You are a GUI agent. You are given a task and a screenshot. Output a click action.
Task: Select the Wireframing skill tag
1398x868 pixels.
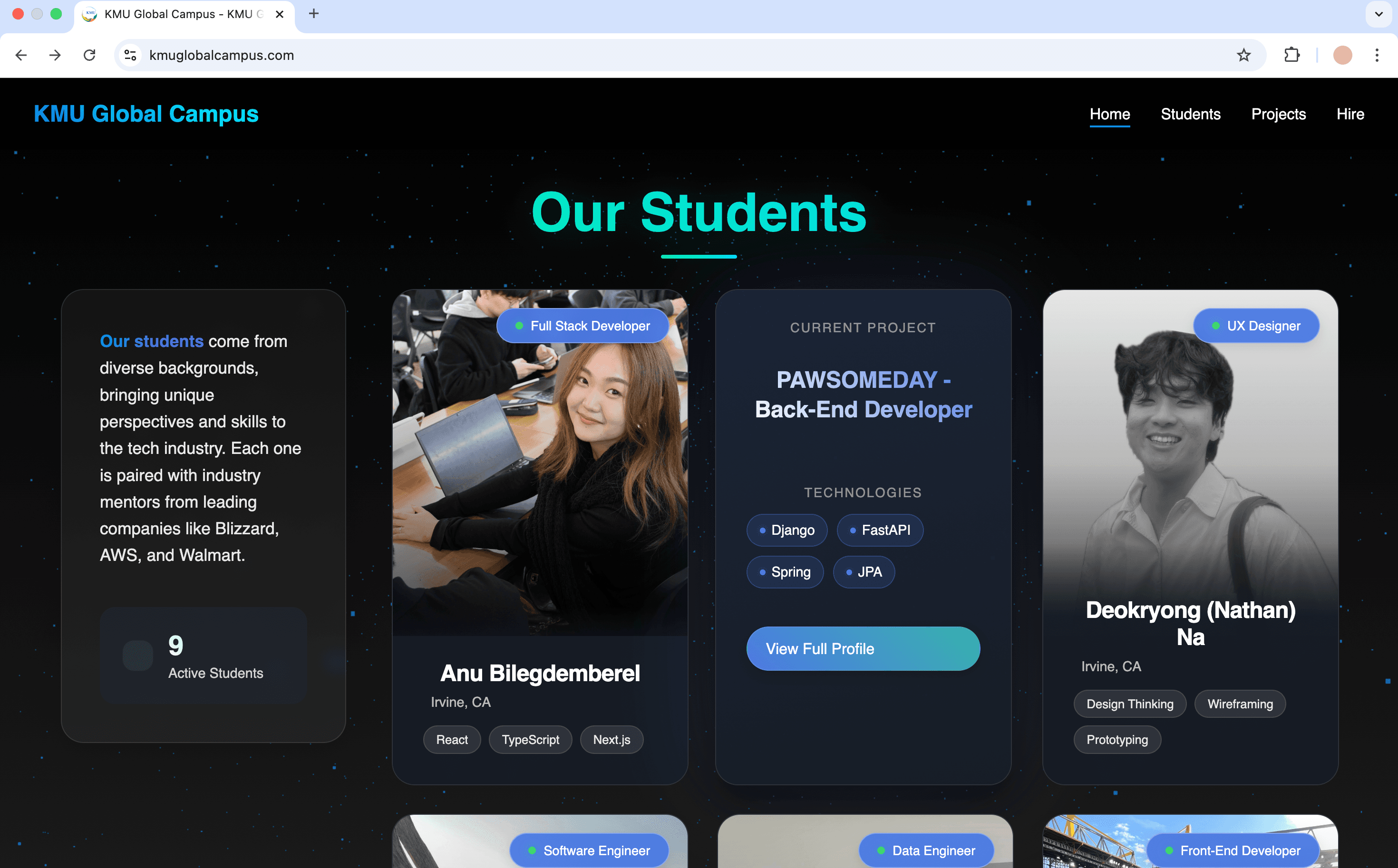point(1240,704)
